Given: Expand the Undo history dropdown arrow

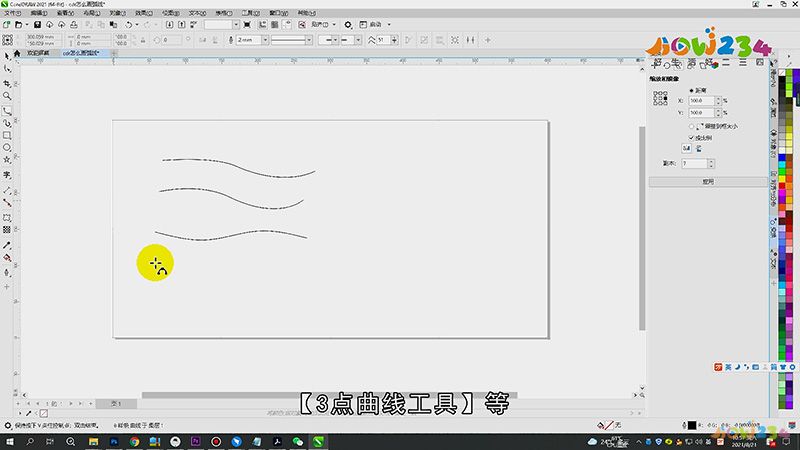Looking at the screenshot, I should [x=137, y=24].
